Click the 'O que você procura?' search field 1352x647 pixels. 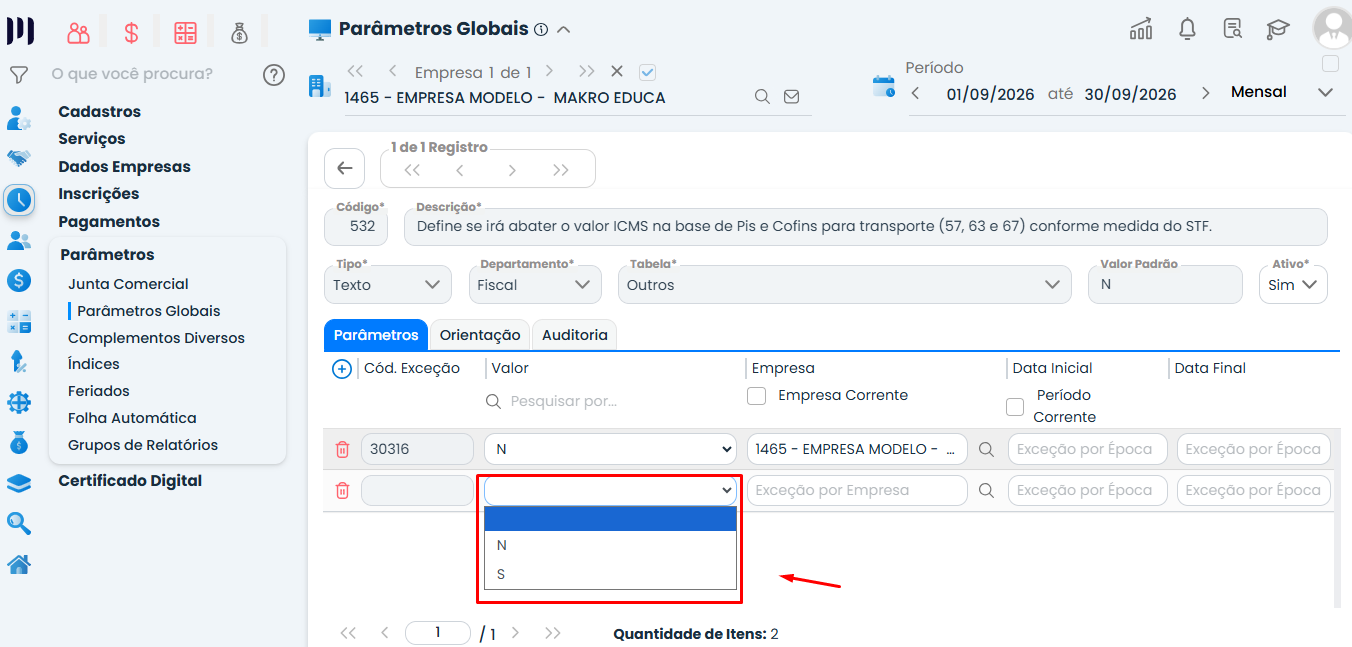coord(132,74)
